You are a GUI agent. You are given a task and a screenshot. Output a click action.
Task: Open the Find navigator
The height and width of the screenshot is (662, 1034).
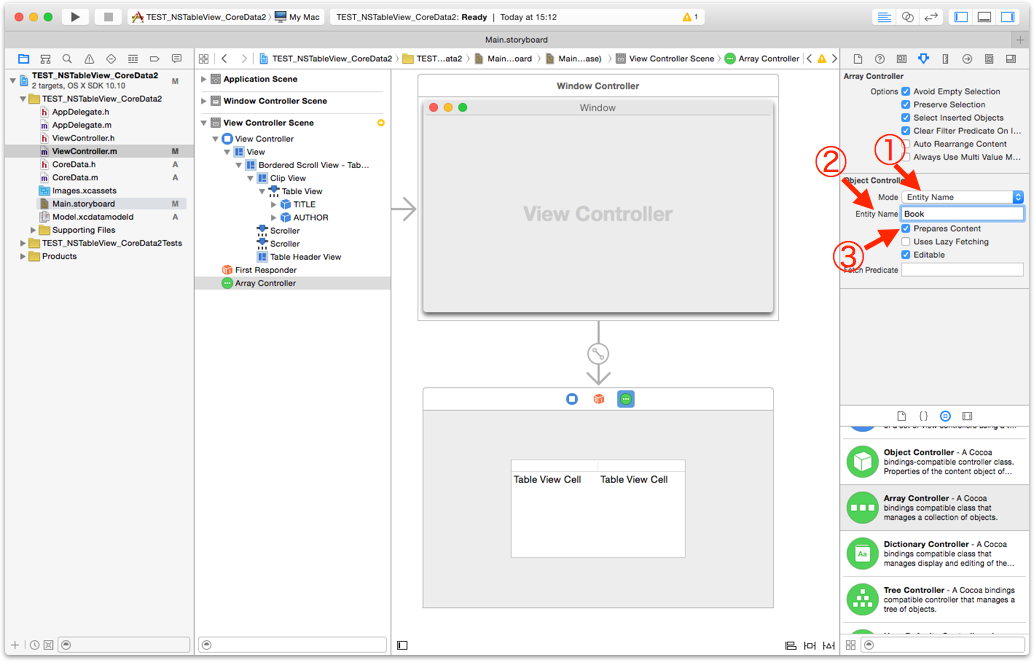click(x=67, y=59)
